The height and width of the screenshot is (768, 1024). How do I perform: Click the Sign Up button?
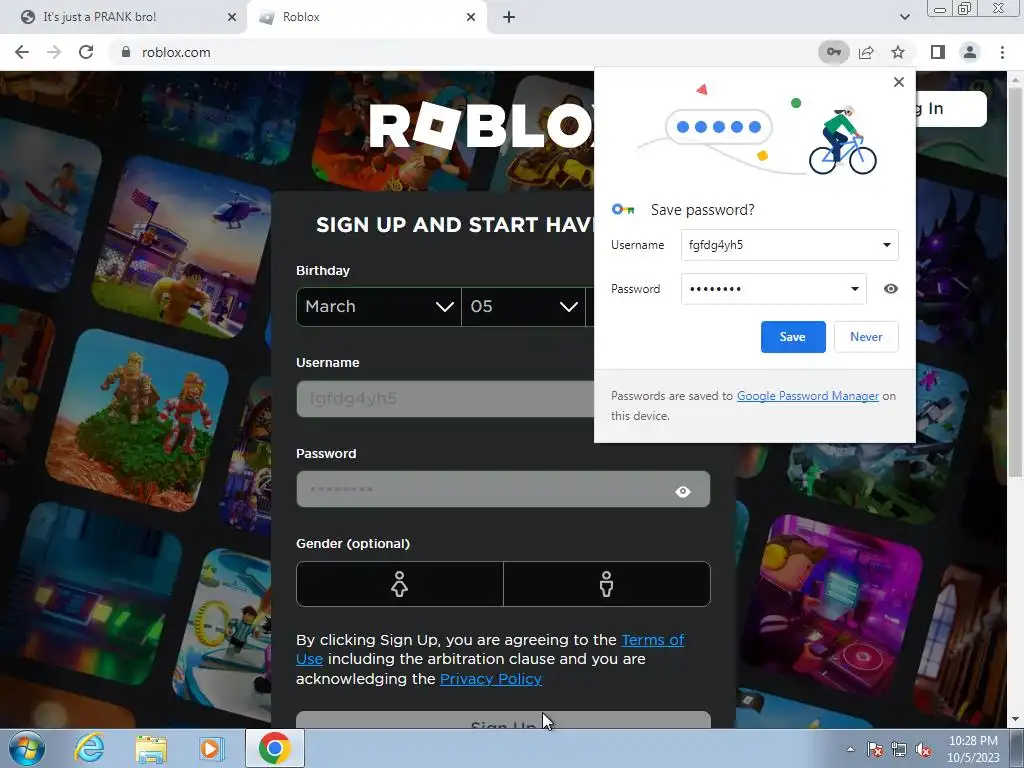(503, 720)
